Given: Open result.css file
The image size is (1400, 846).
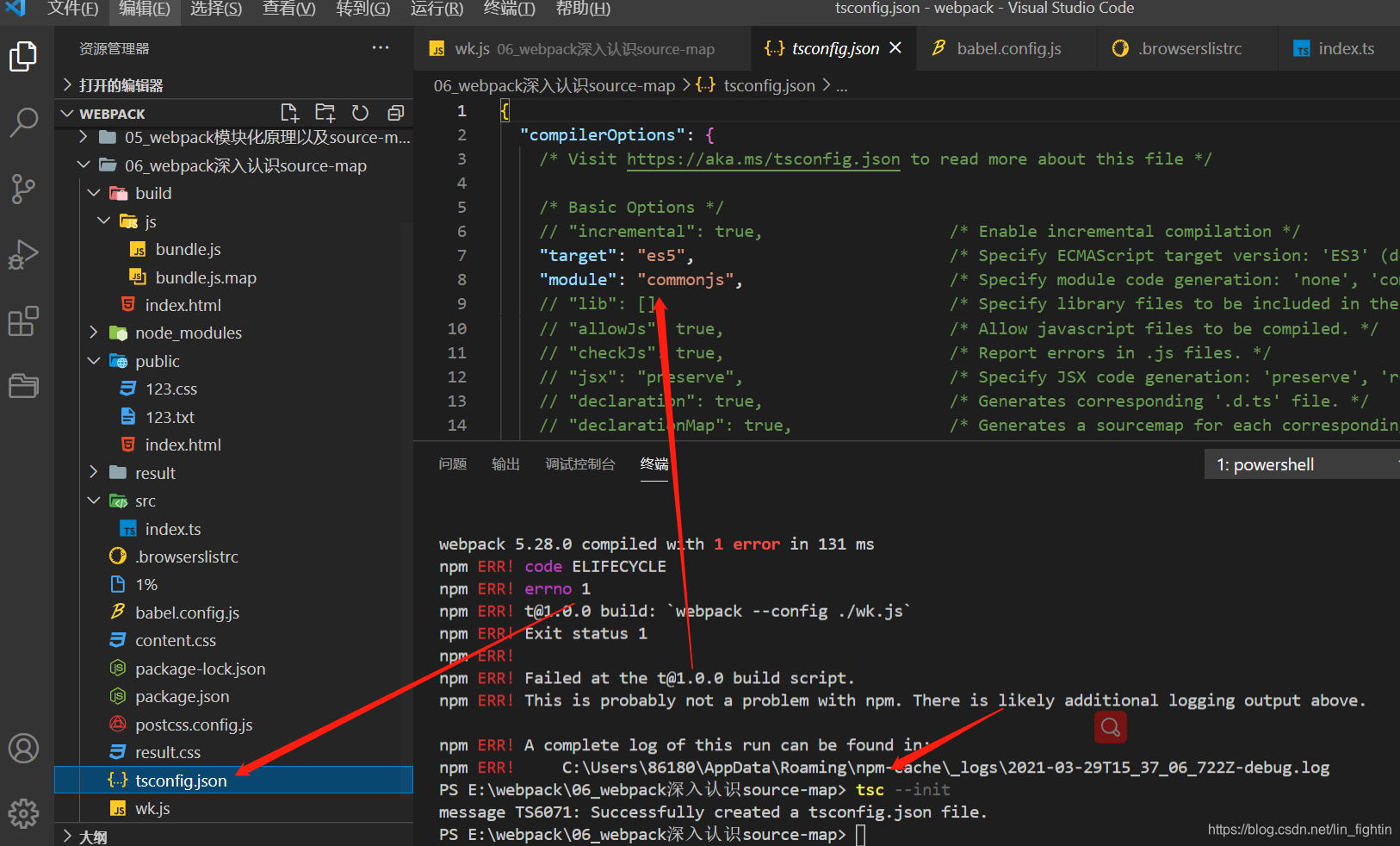Looking at the screenshot, I should click(x=167, y=752).
